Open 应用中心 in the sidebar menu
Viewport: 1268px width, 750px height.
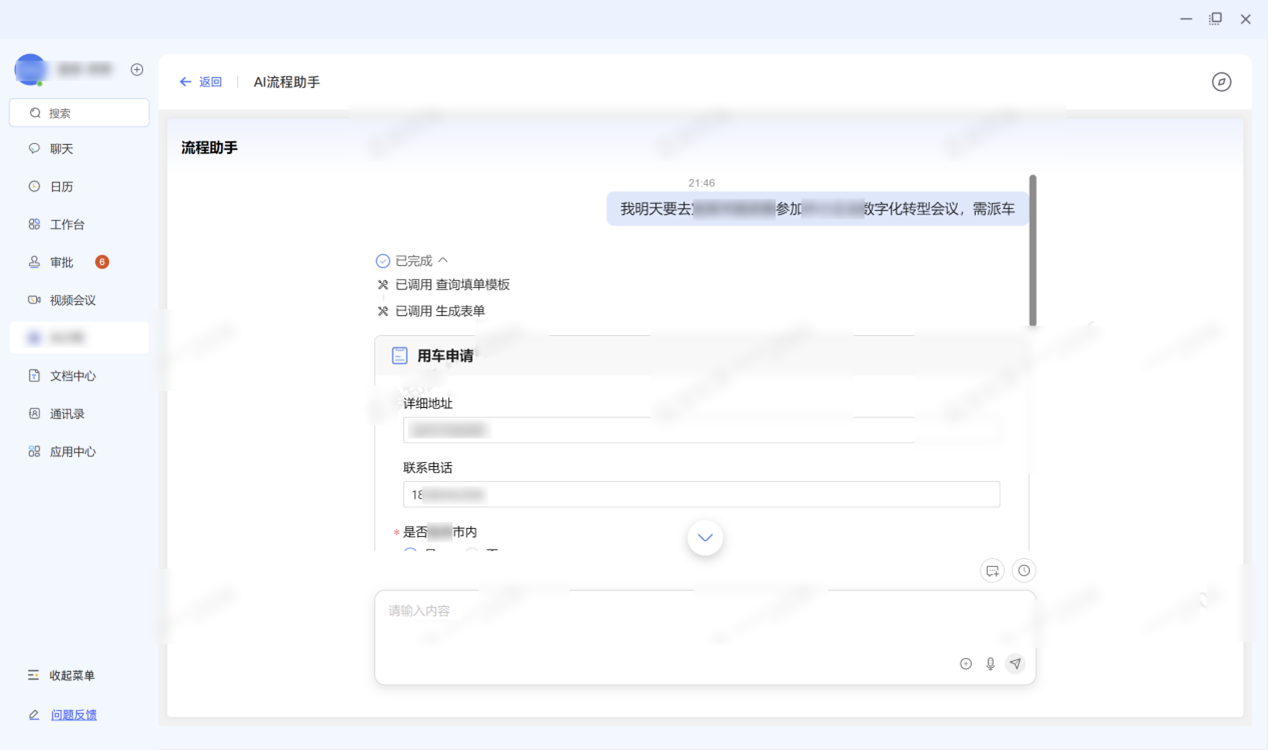pyautogui.click(x=35, y=451)
